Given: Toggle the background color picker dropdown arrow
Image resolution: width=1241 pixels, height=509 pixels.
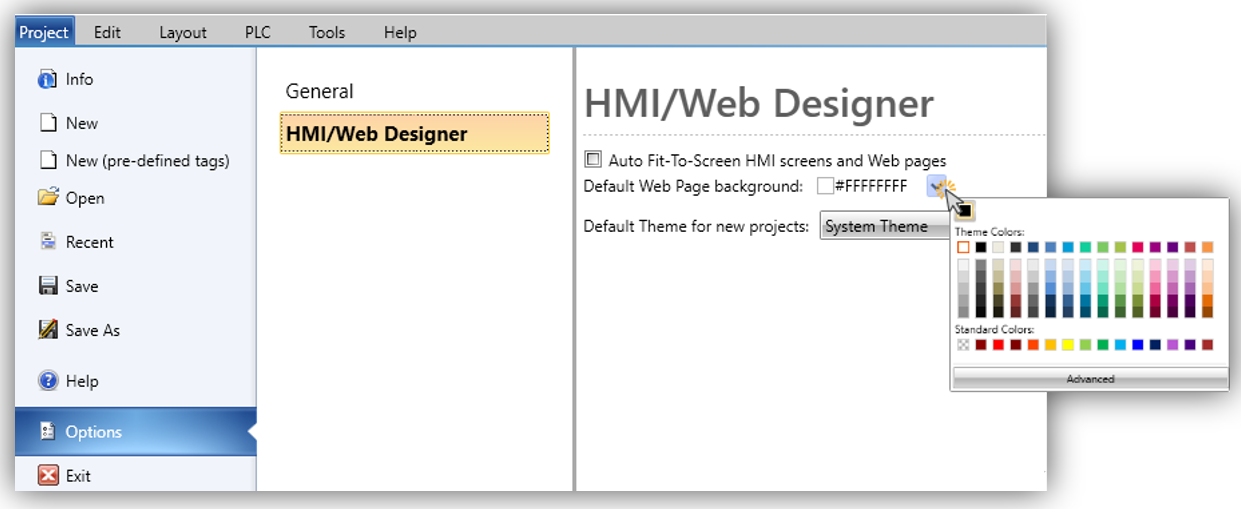Looking at the screenshot, I should (937, 186).
